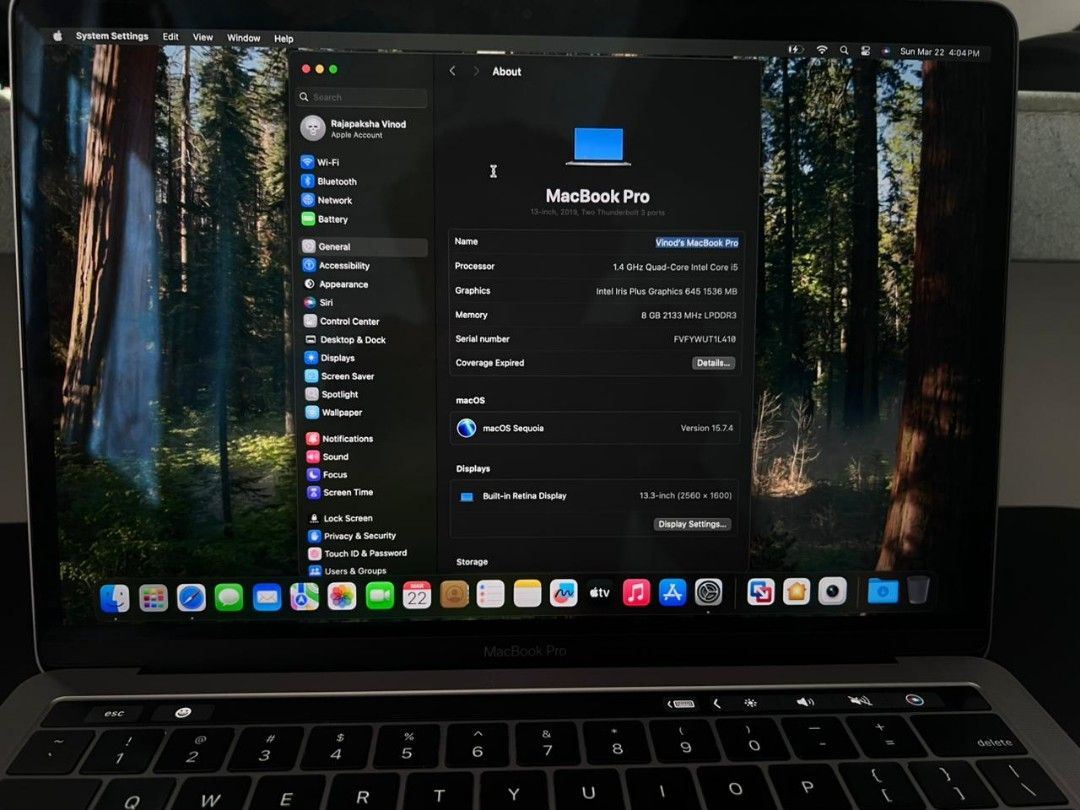The height and width of the screenshot is (810, 1080).
Task: Click the Coverage Expired Details button
Action: [x=713, y=363]
